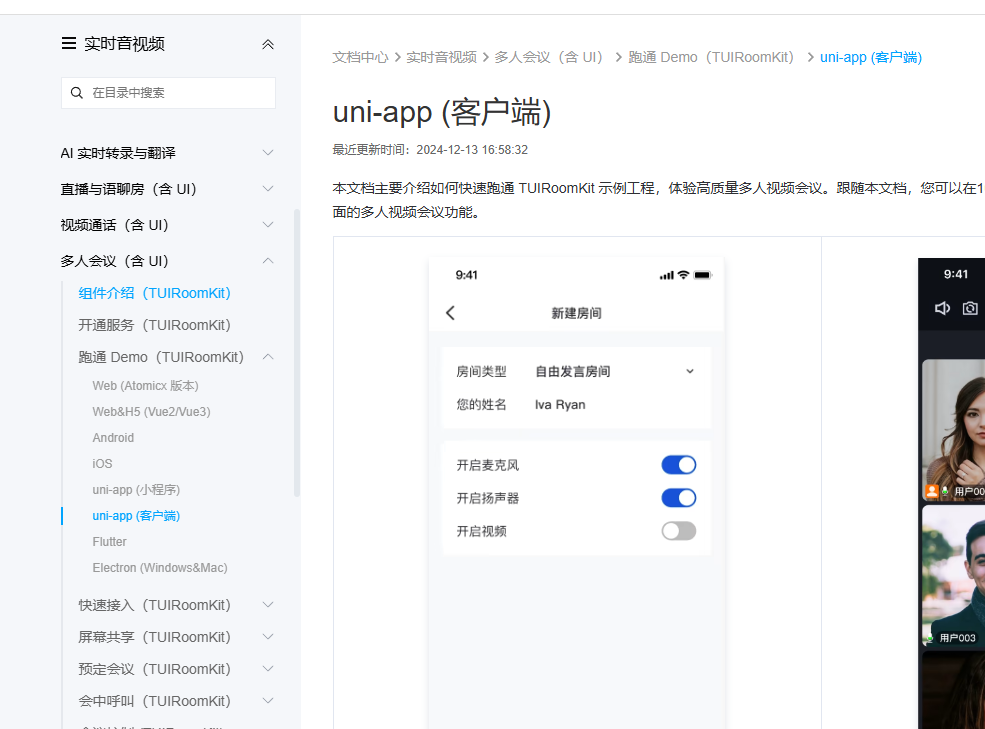Click the orange host icon on 用户 video tile
This screenshot has width=985, height=729.
(x=932, y=491)
